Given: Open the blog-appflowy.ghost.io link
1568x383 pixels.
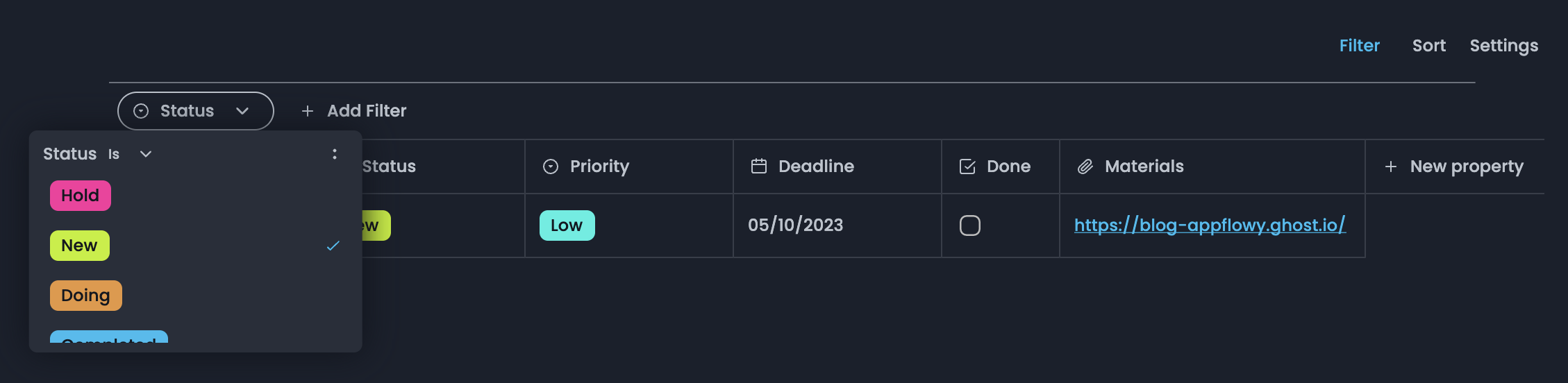Looking at the screenshot, I should [1210, 225].
